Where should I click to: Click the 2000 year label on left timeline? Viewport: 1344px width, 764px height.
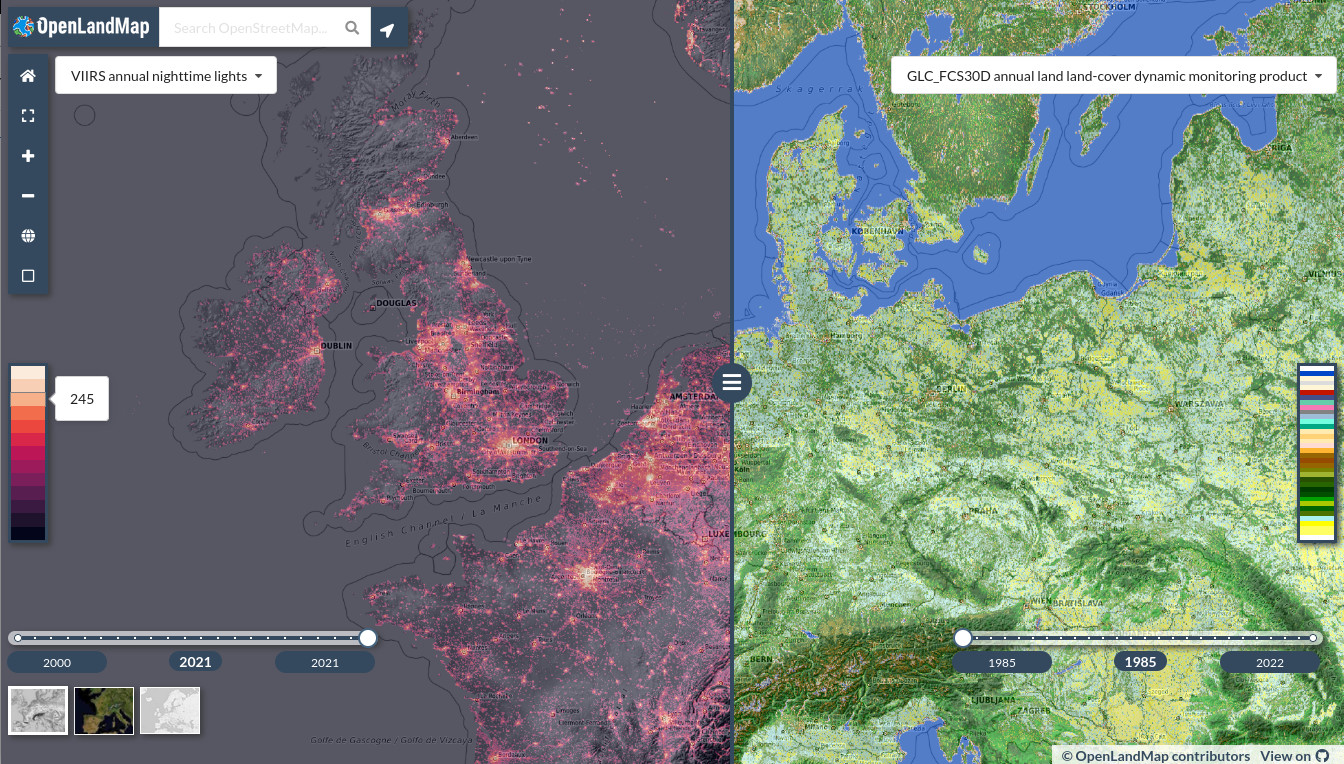click(57, 662)
